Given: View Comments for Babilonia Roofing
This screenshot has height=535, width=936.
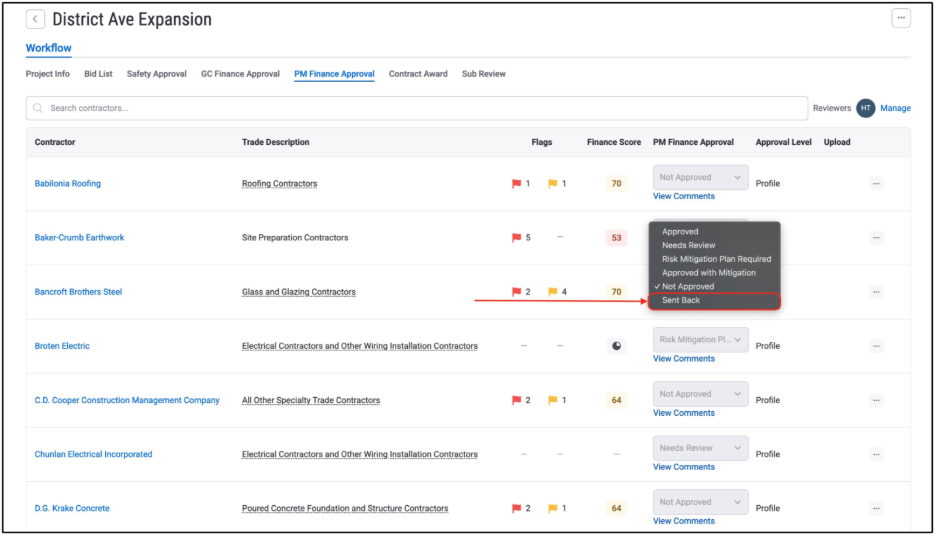Looking at the screenshot, I should coord(683,196).
